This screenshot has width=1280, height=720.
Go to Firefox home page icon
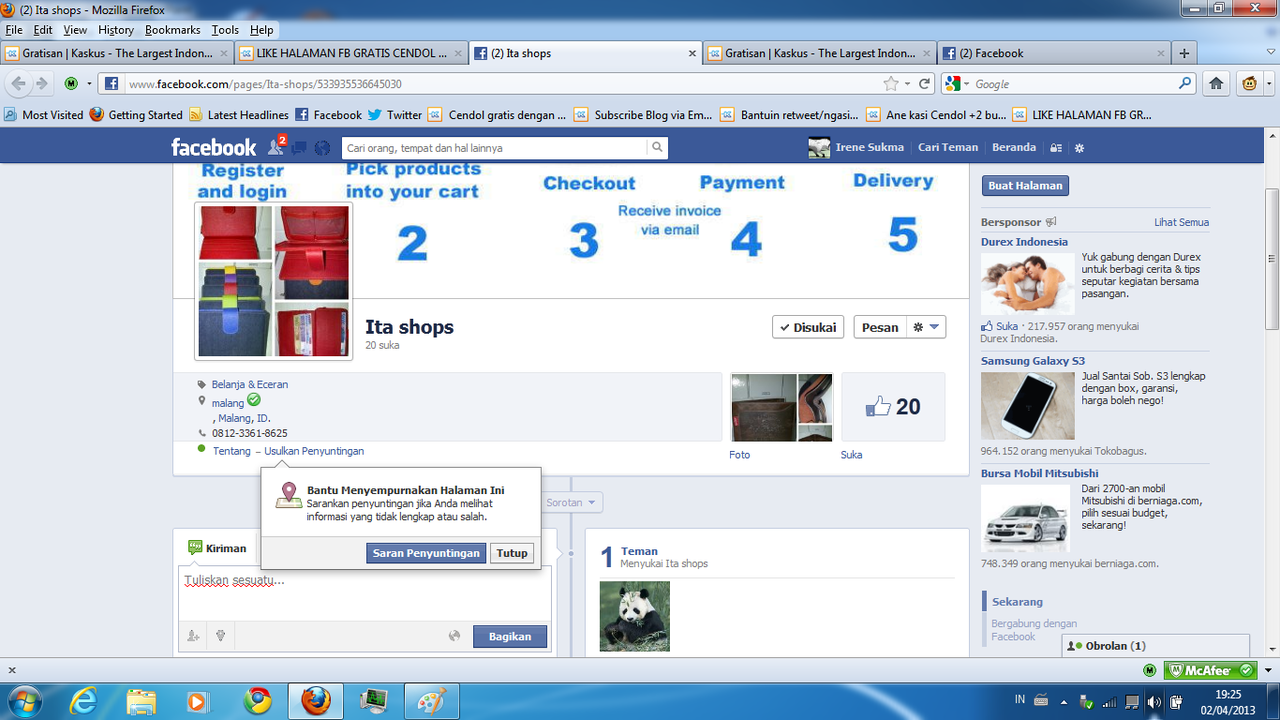[x=1216, y=83]
